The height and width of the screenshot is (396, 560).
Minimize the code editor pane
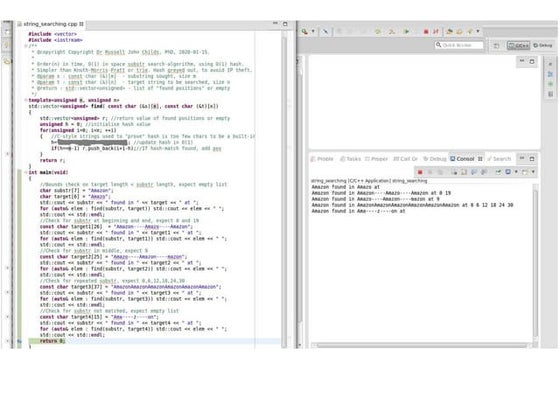point(275,24)
